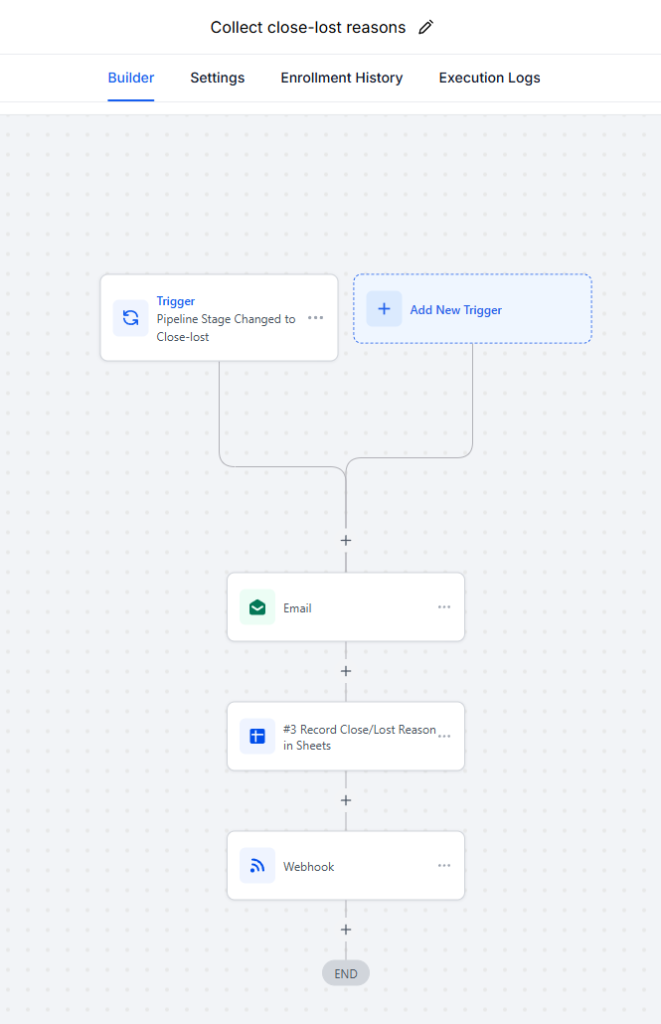Open the Record Close/Lost Reason step's options menu

point(444,736)
